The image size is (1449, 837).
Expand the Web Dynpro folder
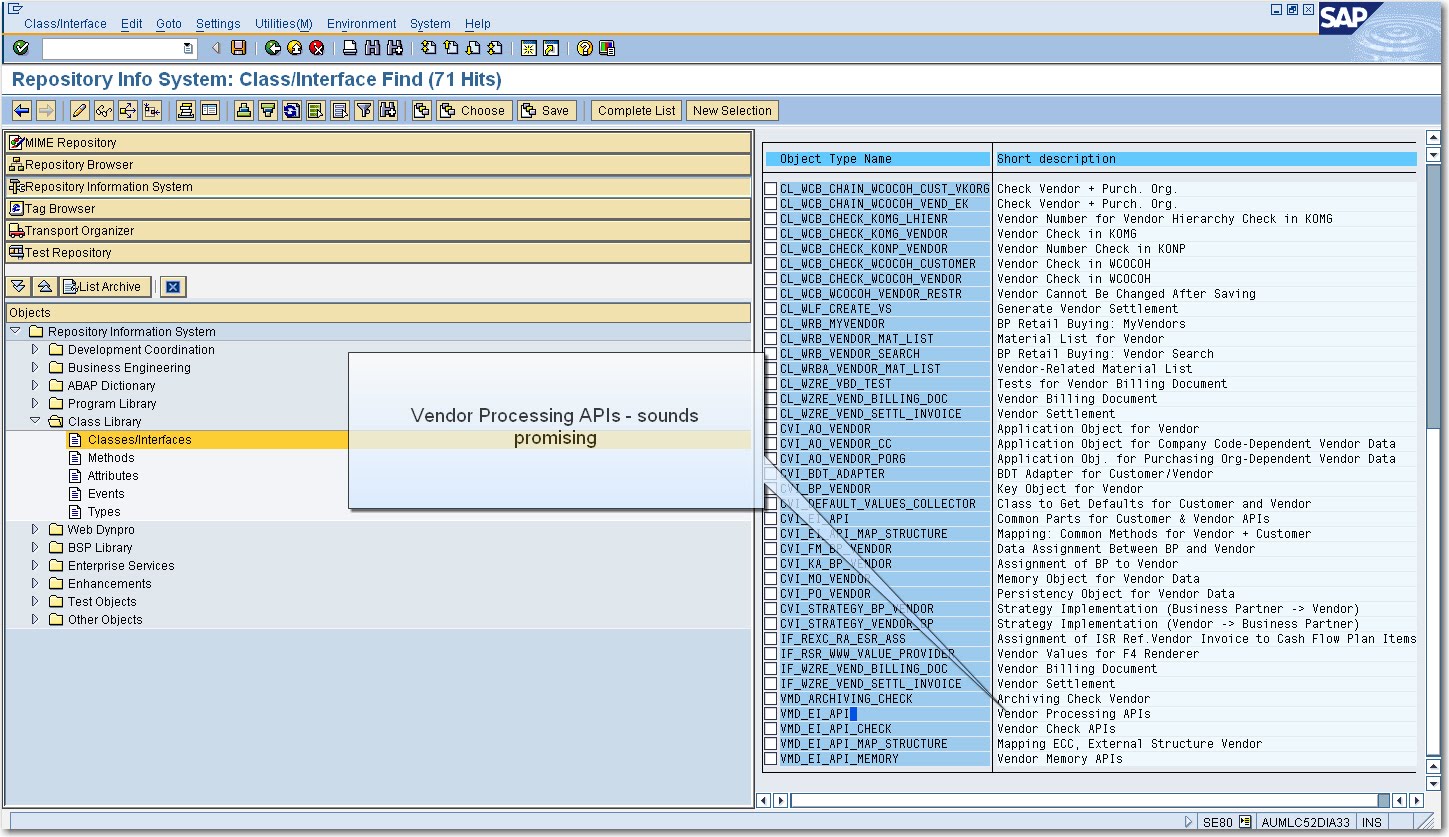tap(35, 530)
